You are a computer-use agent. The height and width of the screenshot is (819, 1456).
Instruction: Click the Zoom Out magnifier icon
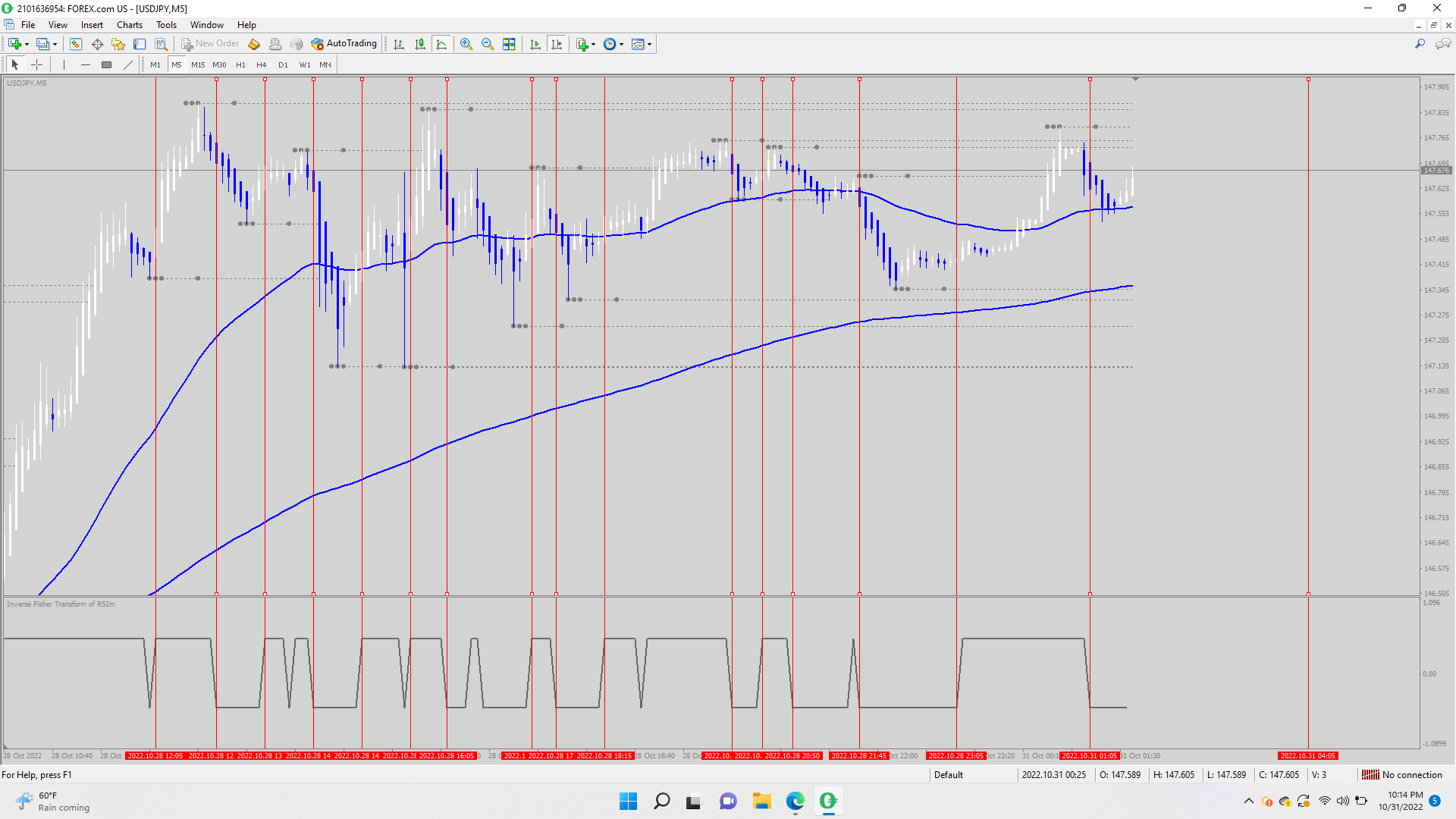[488, 44]
